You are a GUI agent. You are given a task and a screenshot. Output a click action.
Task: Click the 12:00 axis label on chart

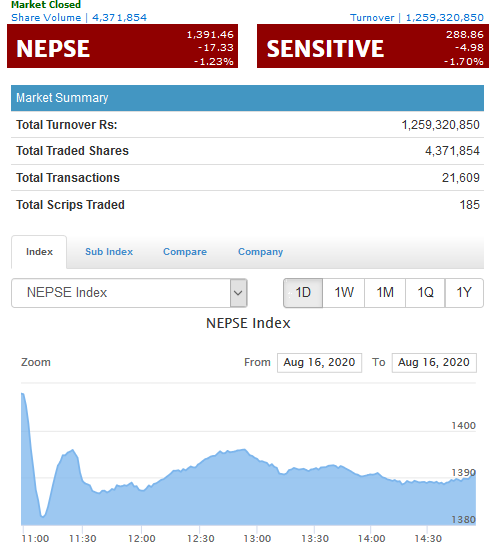(142, 539)
